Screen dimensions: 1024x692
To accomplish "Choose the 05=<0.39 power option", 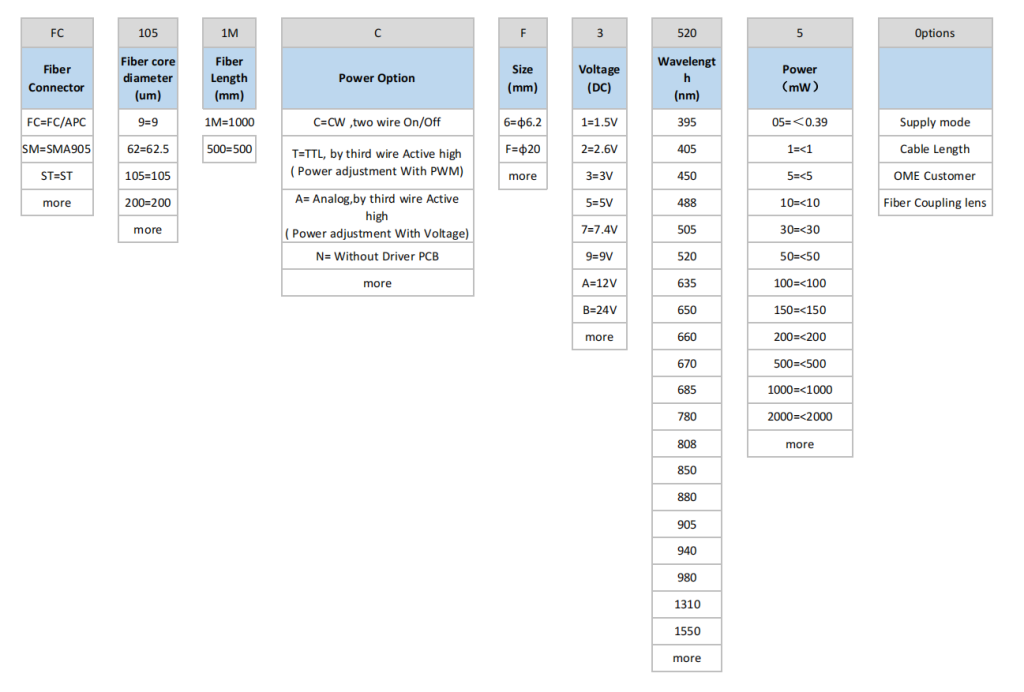I will tap(799, 122).
